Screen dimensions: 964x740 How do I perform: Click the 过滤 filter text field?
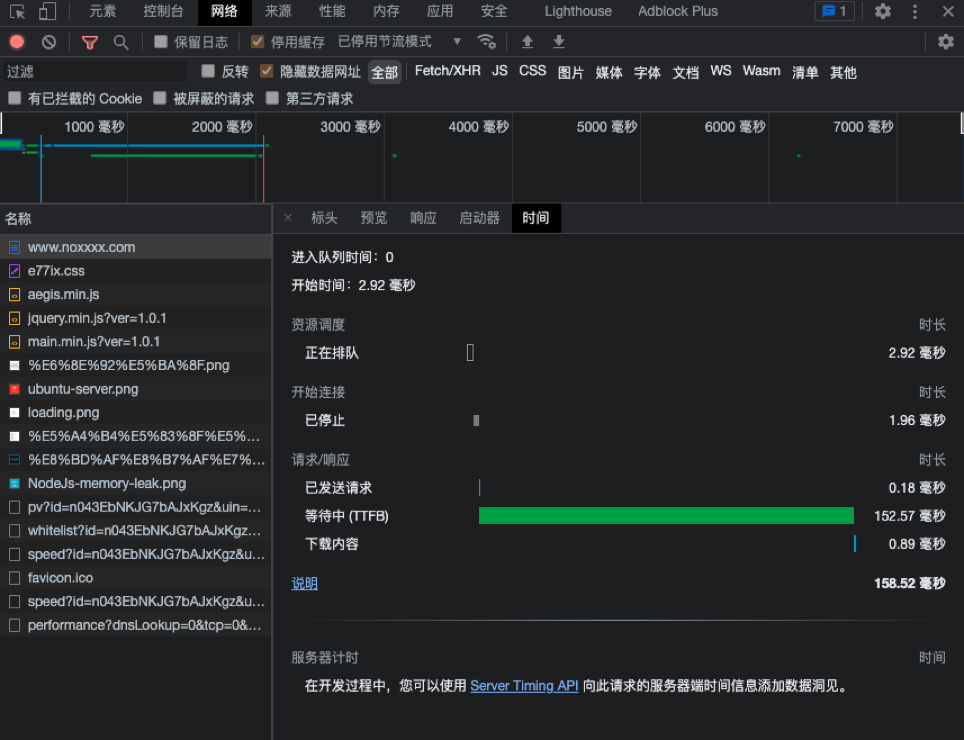[x=95, y=71]
